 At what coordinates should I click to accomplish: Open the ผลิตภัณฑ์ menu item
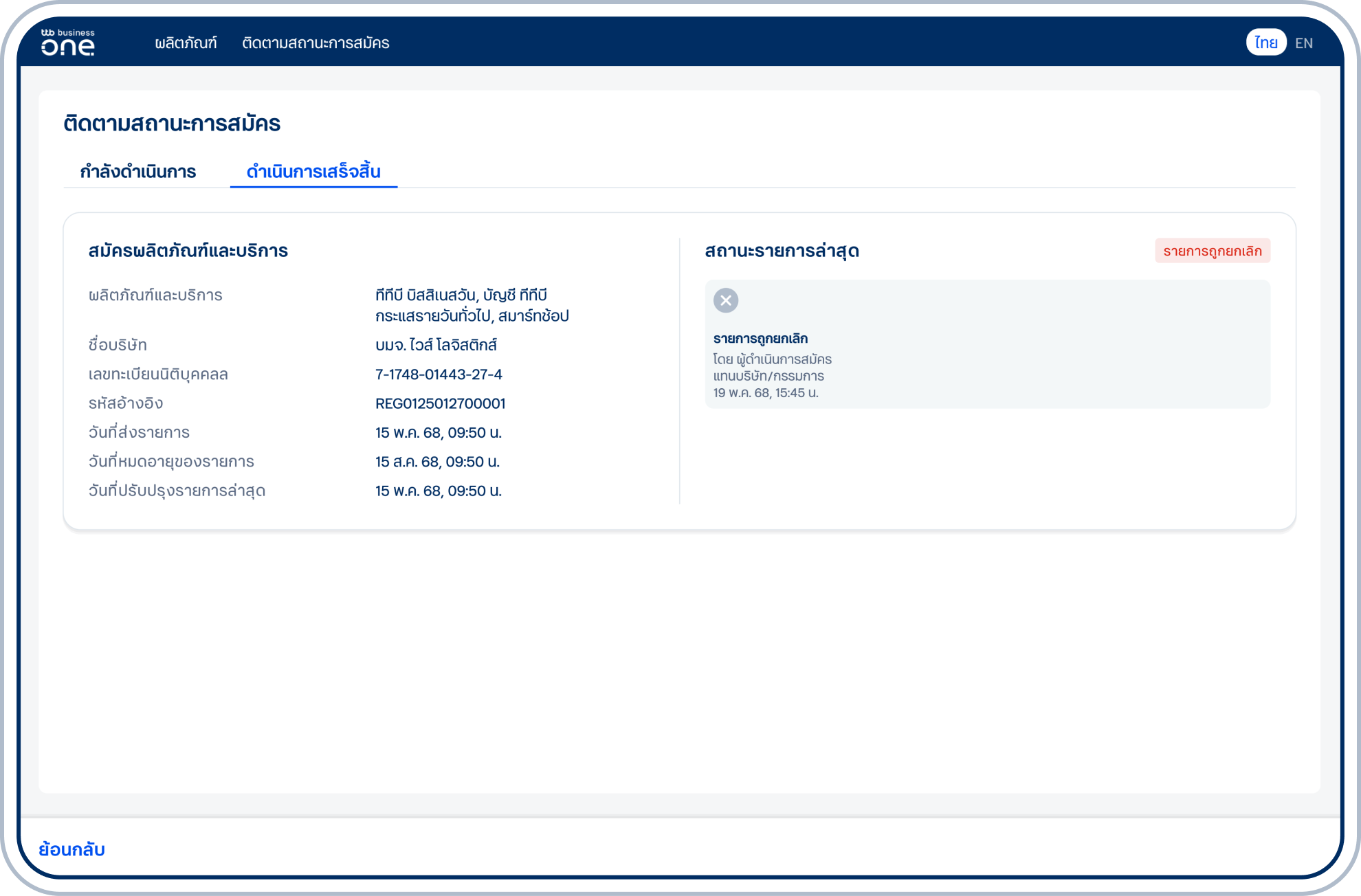point(186,43)
